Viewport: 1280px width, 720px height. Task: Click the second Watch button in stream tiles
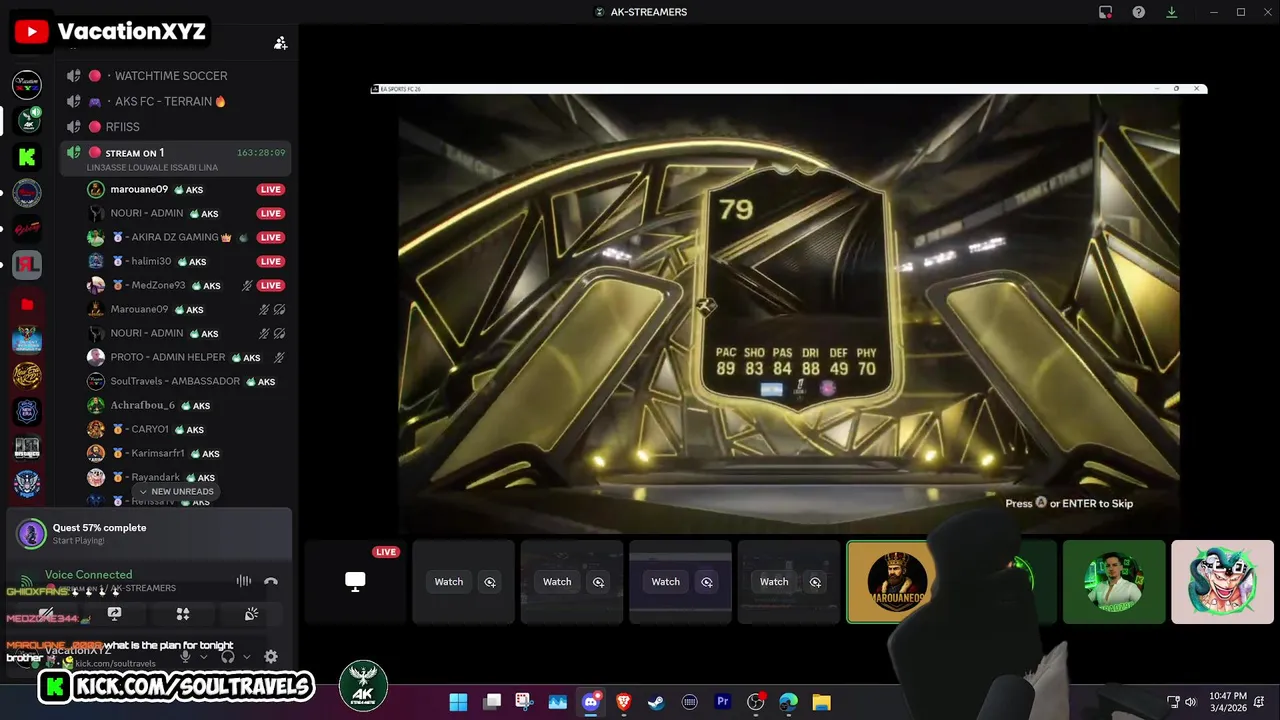pos(557,582)
